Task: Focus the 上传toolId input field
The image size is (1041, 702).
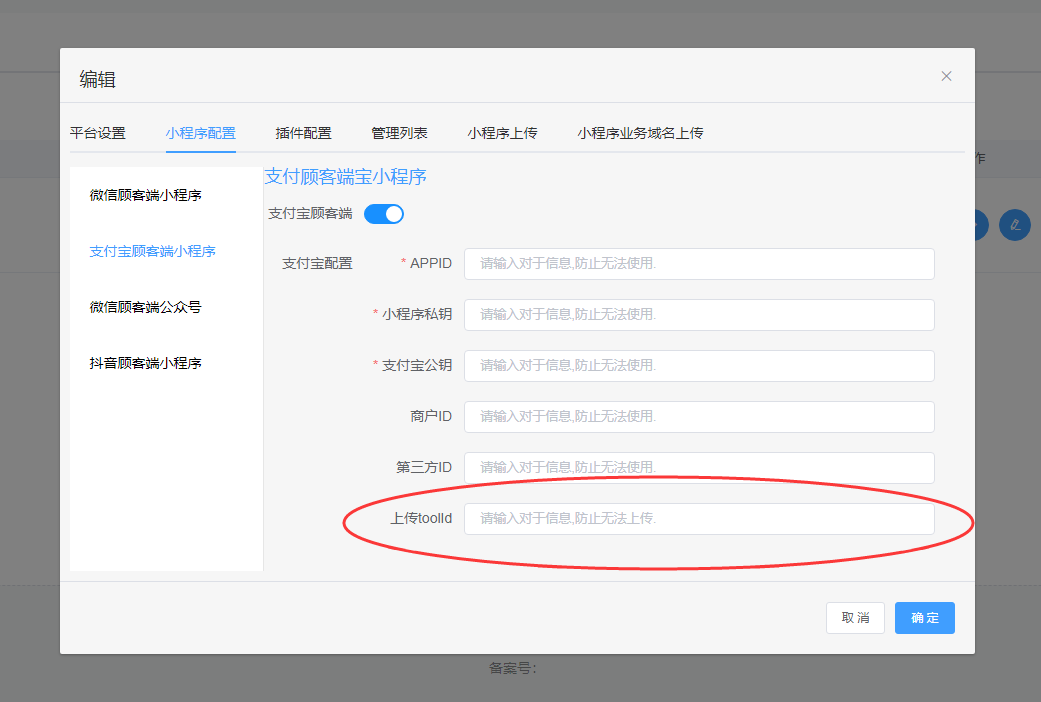Action: [699, 519]
